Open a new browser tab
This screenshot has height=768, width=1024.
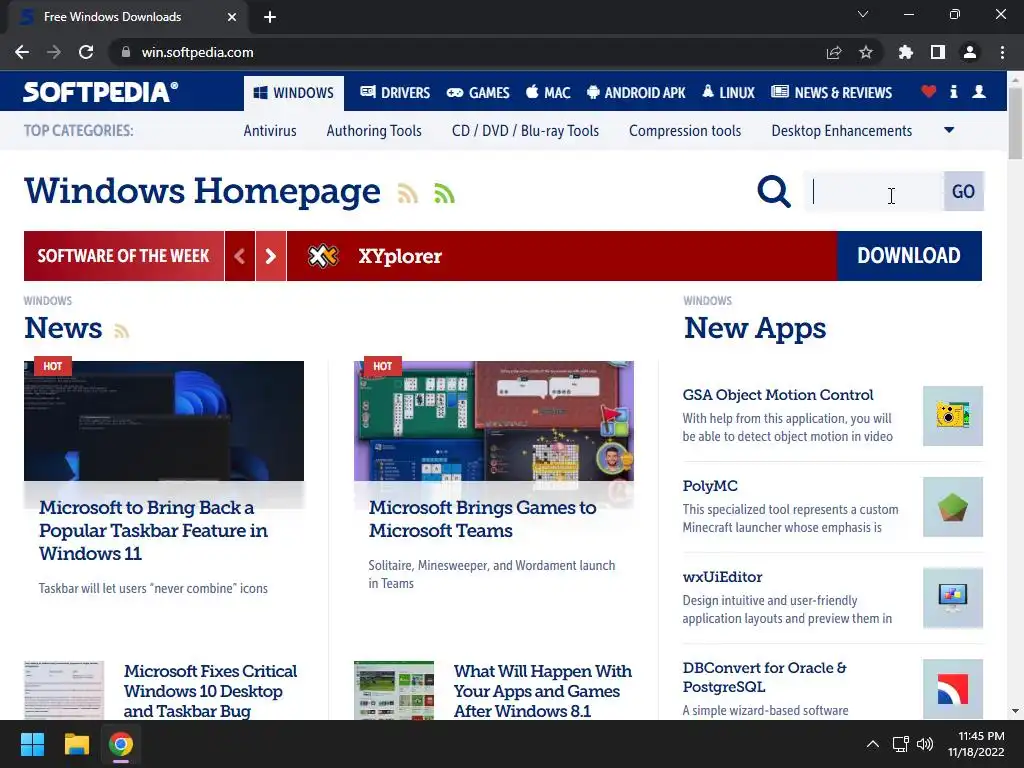270,17
